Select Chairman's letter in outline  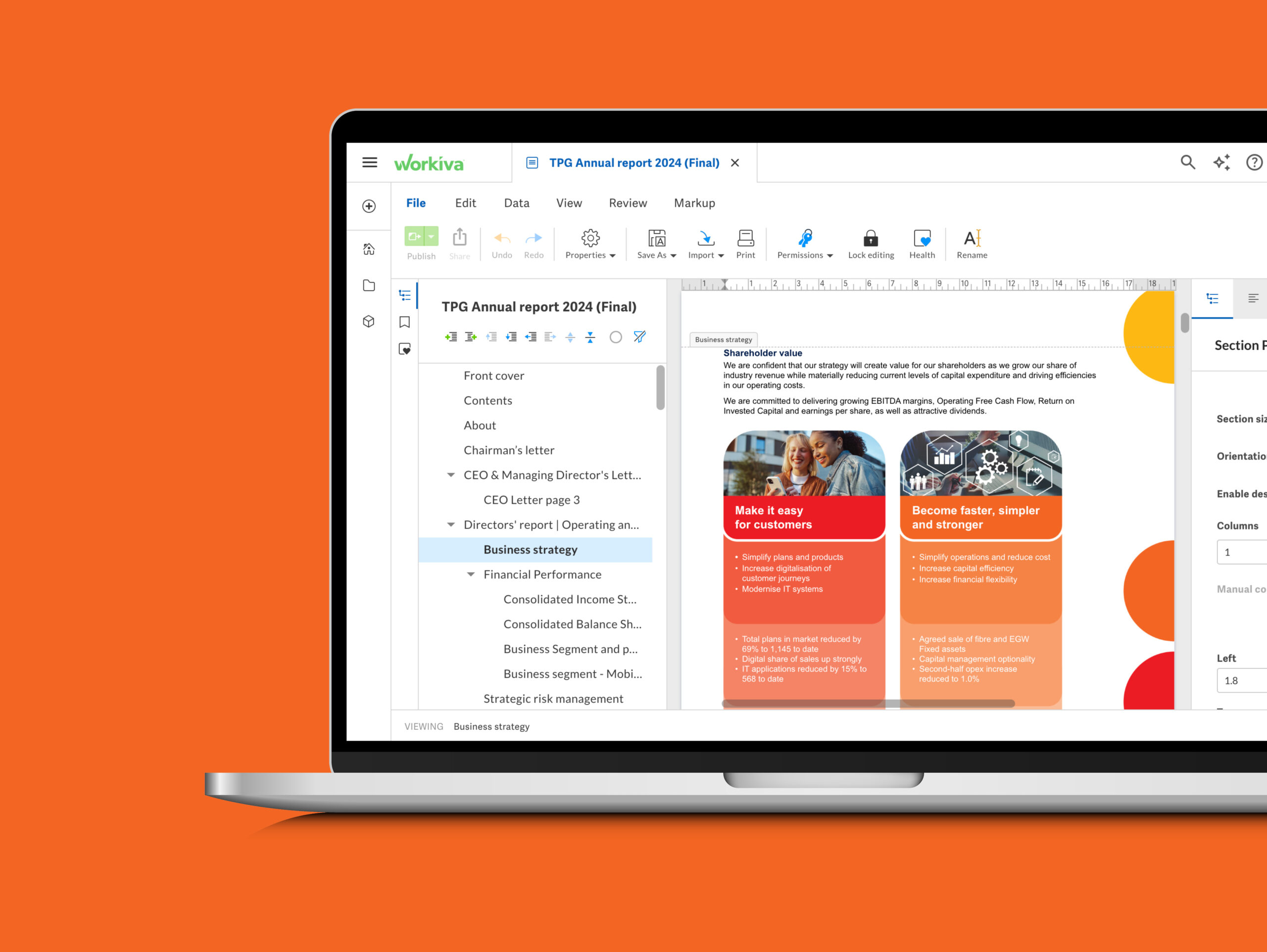509,450
